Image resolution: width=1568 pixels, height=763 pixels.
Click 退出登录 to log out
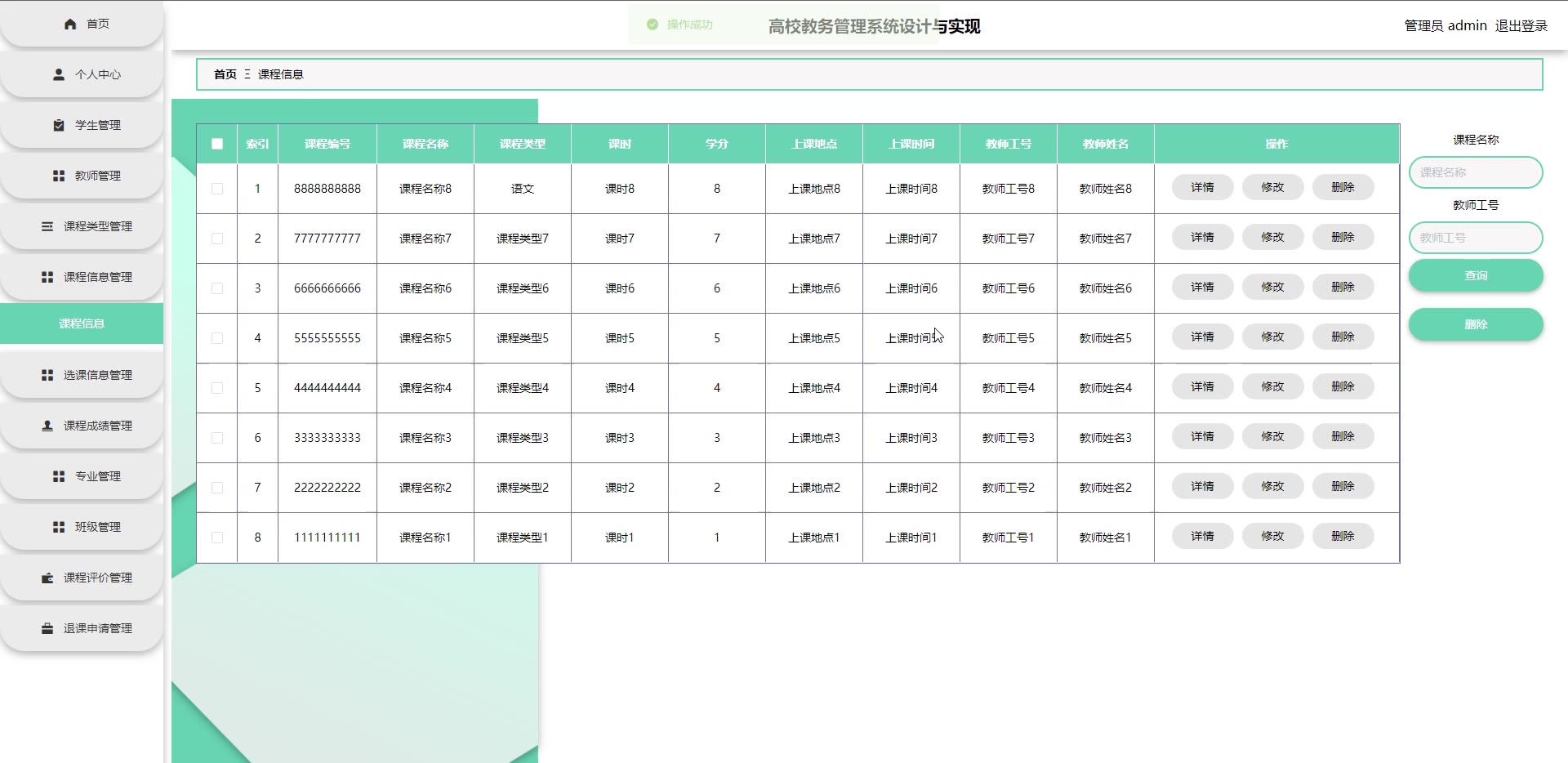(1521, 26)
